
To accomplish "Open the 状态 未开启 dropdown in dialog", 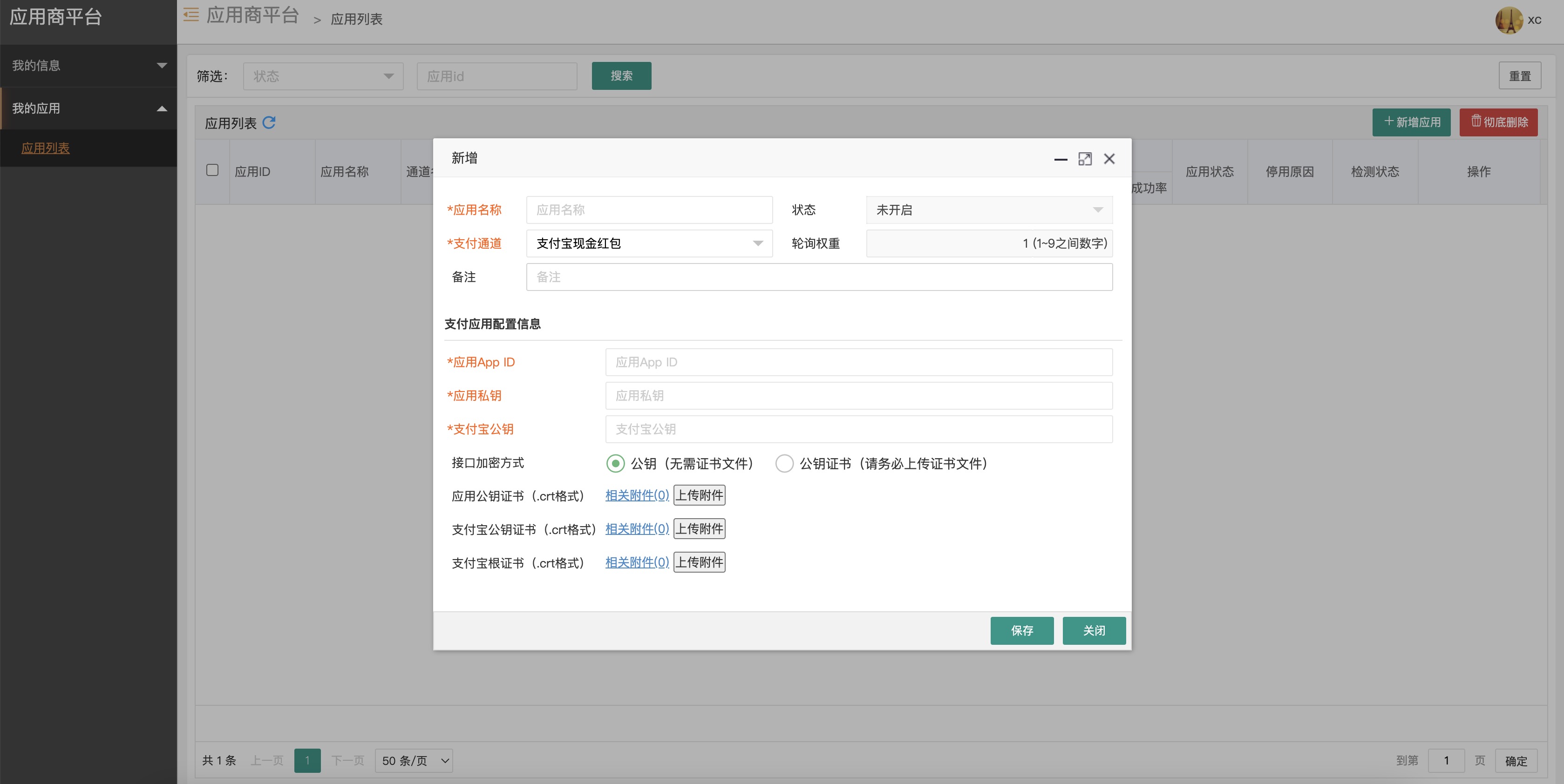I will click(989, 210).
